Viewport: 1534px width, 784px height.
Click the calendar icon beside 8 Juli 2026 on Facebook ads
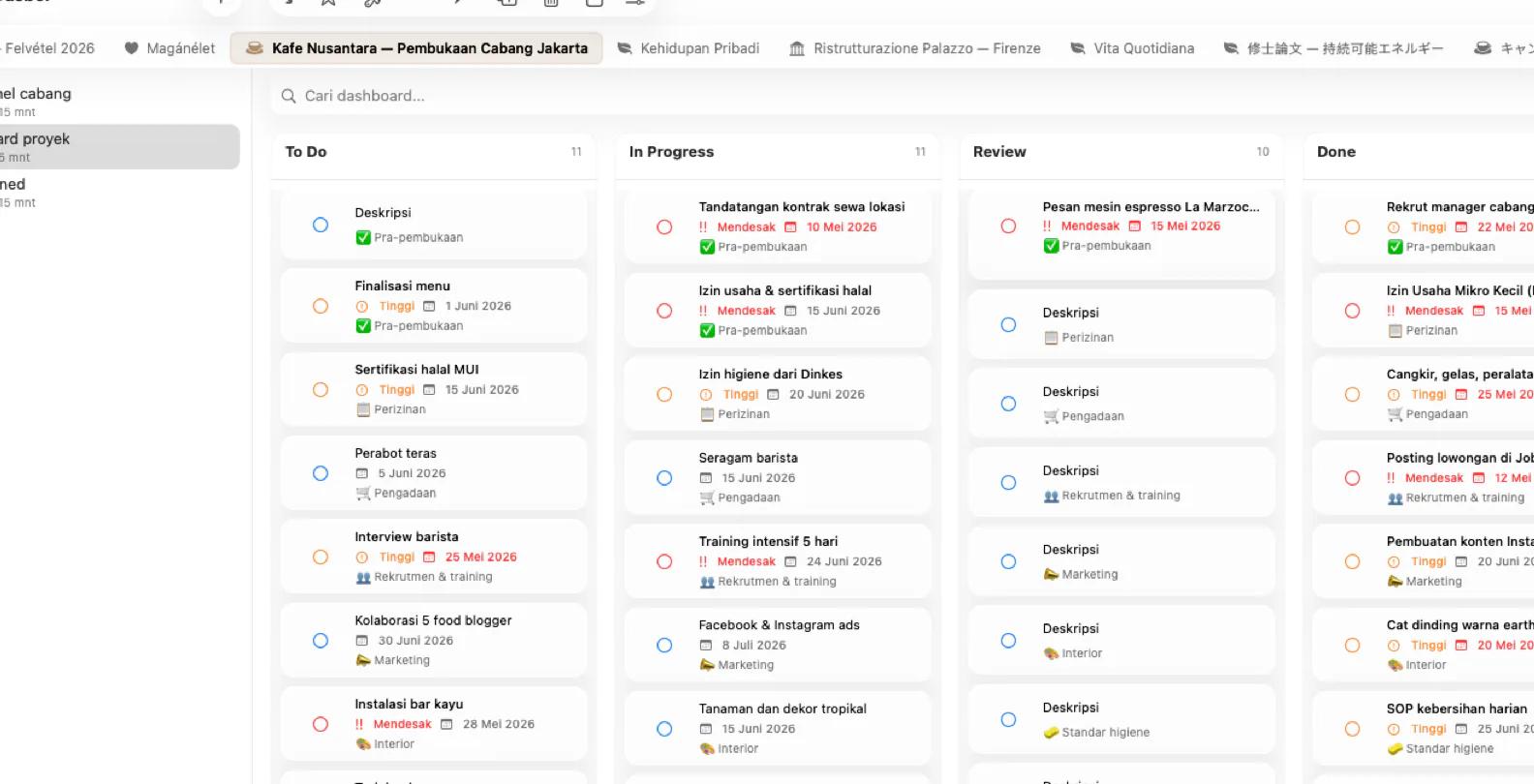pos(706,646)
